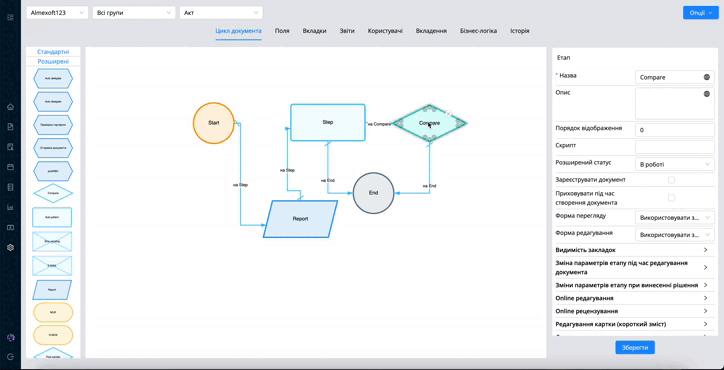724x370 pixels.
Task: Click the logout icon at sidebar bottom
Action: (11, 357)
